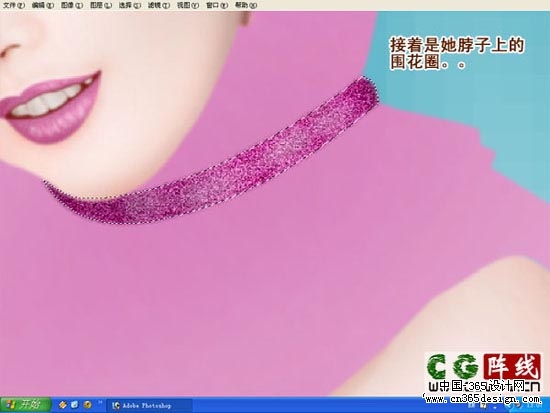
Task: Open the 图像 (Image) menu
Action: [x=72, y=5]
